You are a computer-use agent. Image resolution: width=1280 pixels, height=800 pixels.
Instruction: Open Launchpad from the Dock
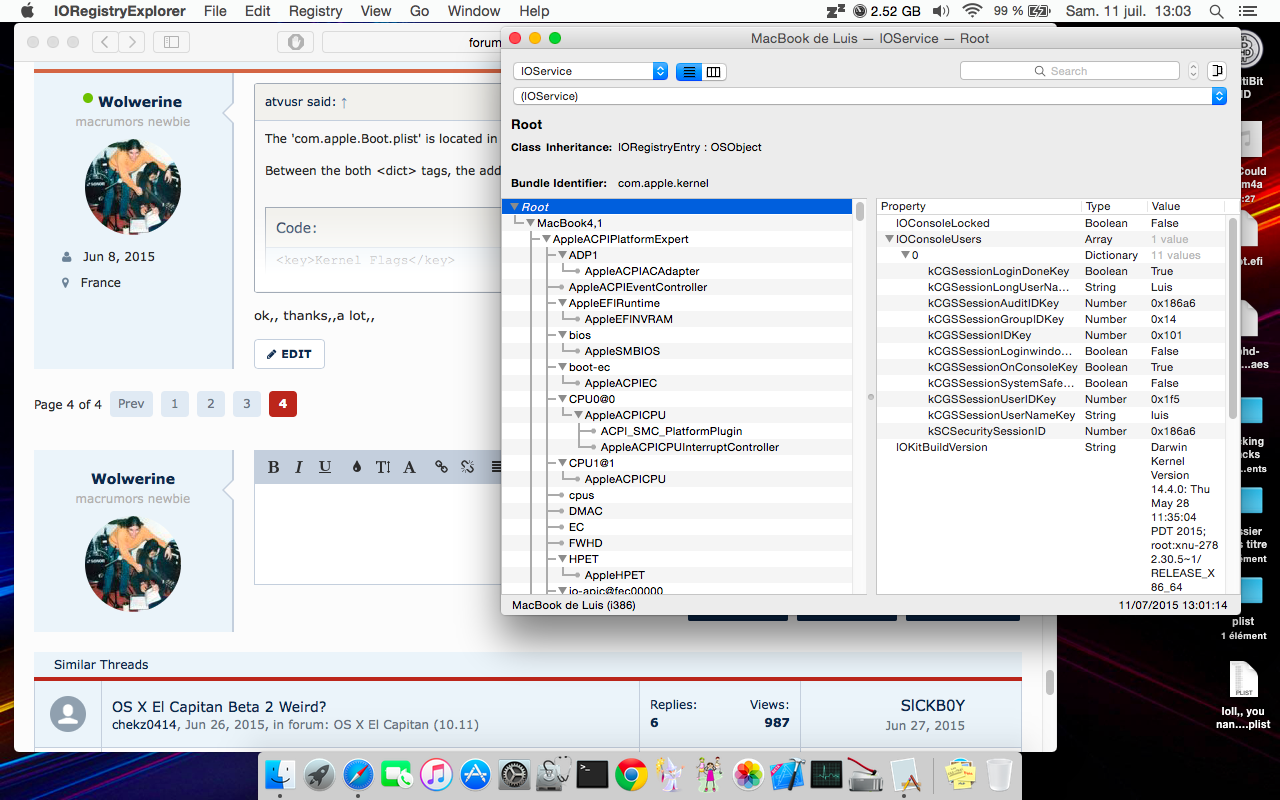point(320,775)
